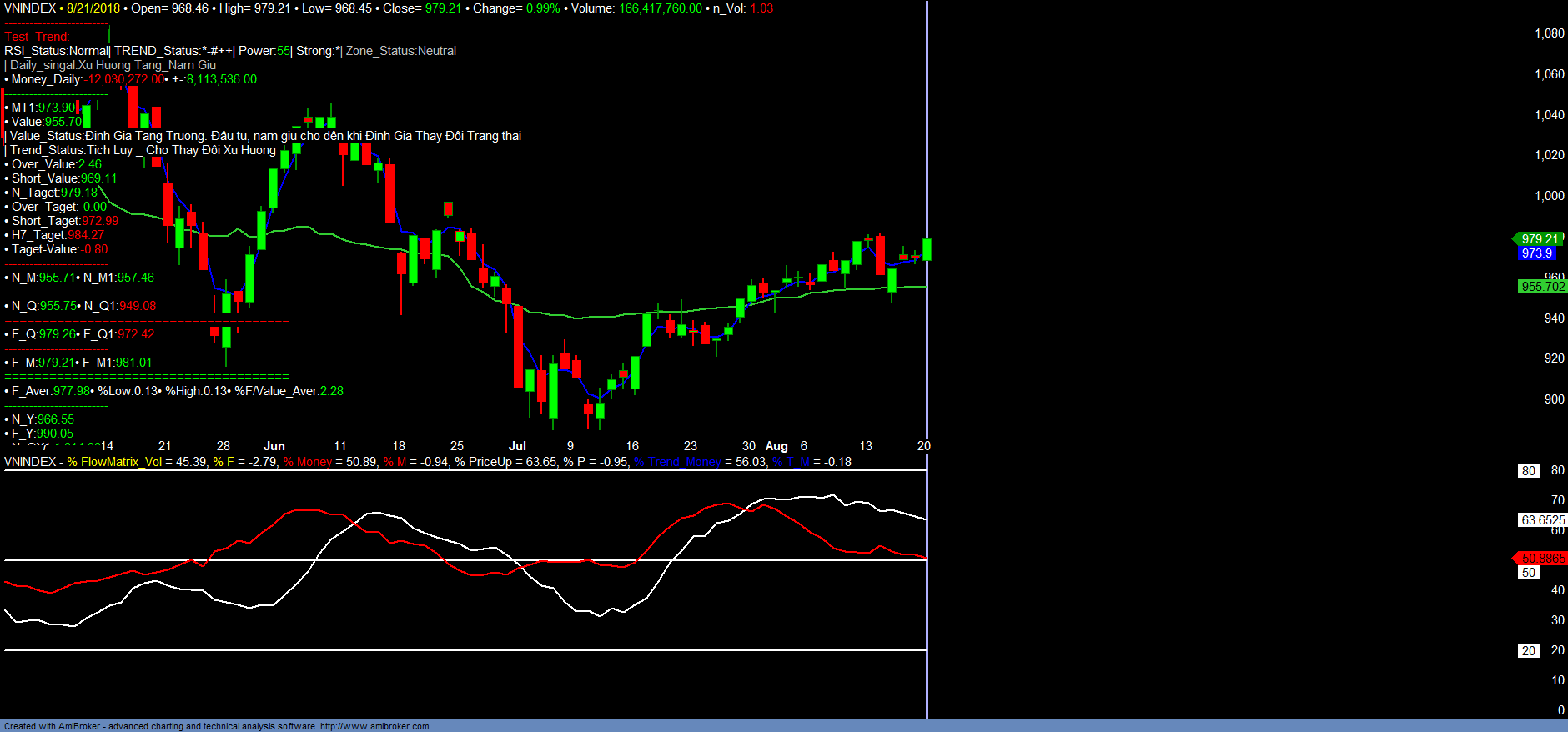
Task: Click the white 63.6525 indicator value label
Action: coord(1542,520)
